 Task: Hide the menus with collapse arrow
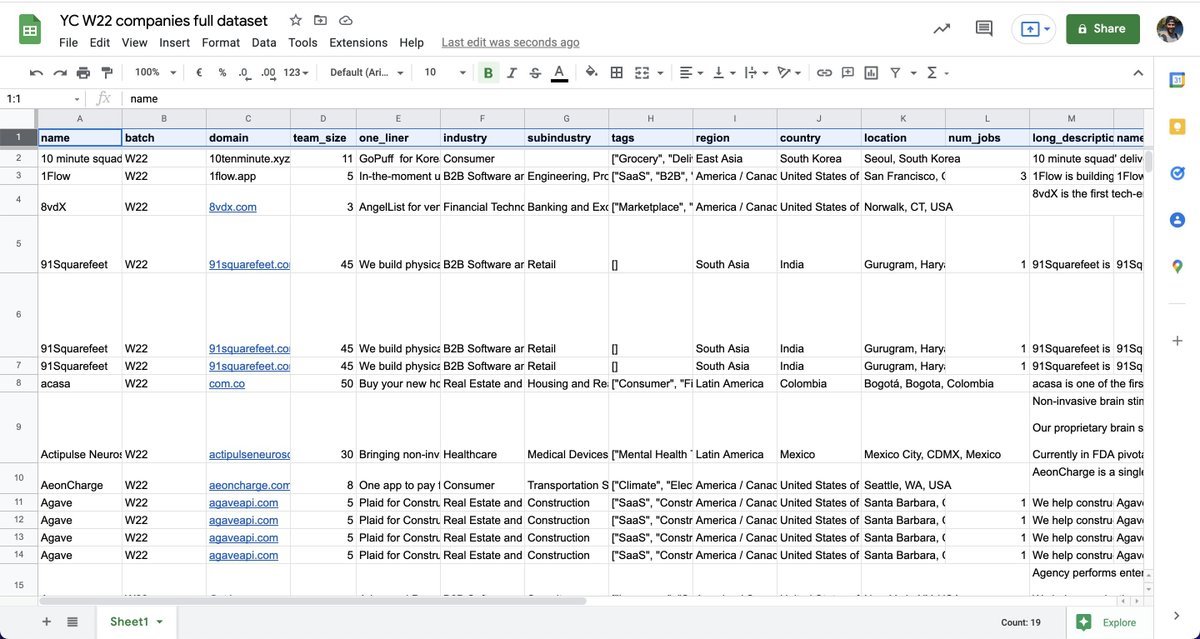pos(1137,72)
